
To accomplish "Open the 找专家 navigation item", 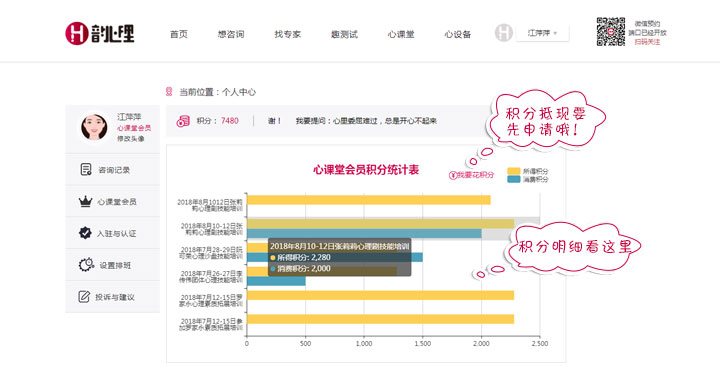I will (x=287, y=34).
